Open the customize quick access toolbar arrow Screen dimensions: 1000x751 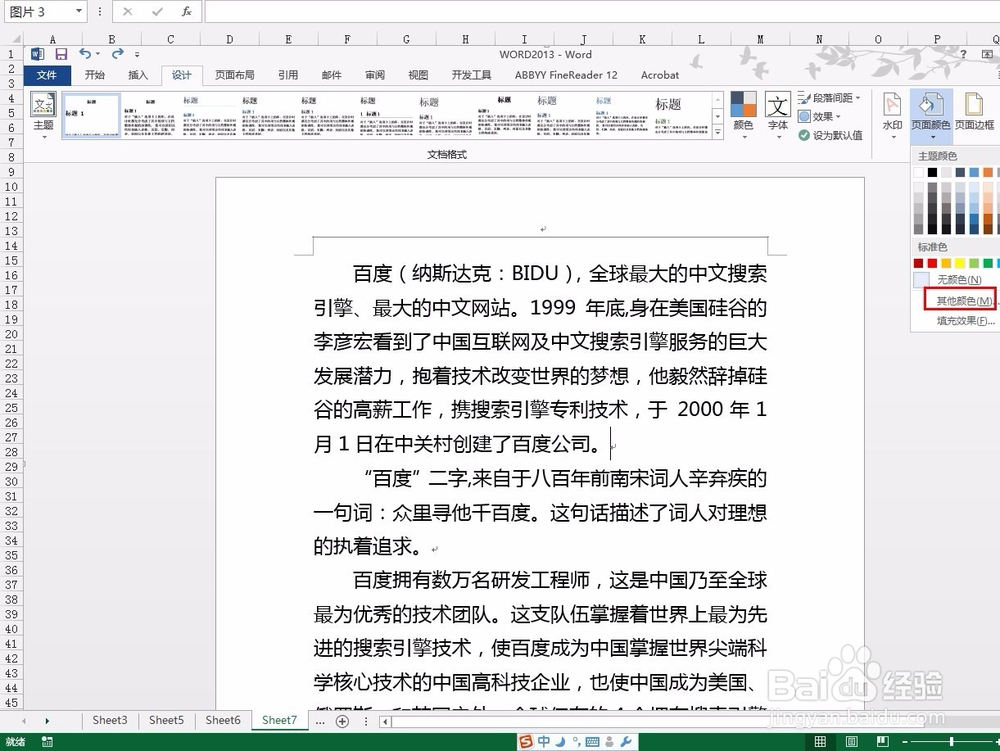(137, 55)
